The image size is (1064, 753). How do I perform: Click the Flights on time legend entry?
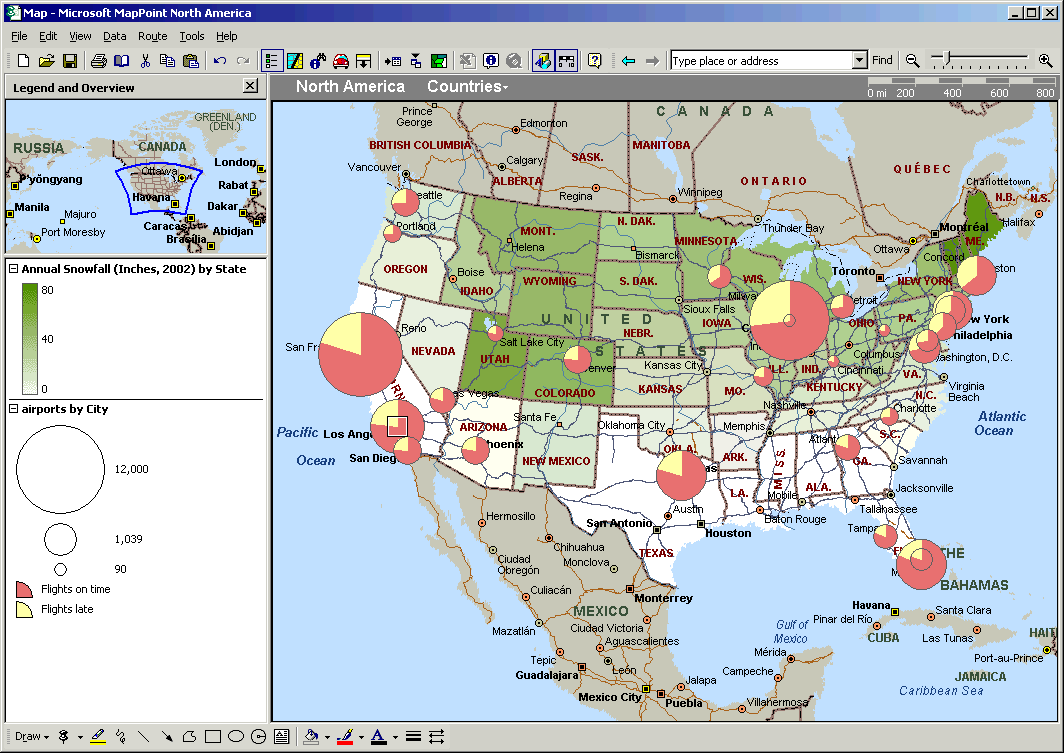point(63,589)
